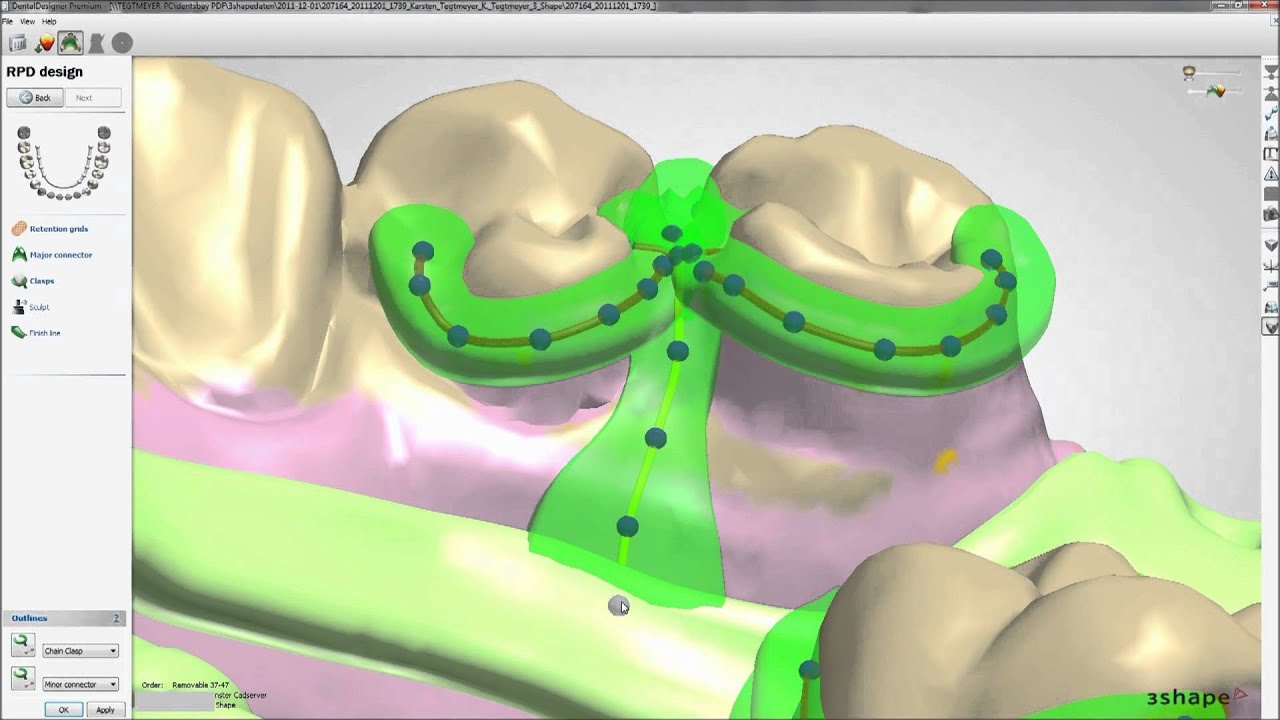
Task: Open the Chain Clasp dropdown
Action: tap(80, 651)
